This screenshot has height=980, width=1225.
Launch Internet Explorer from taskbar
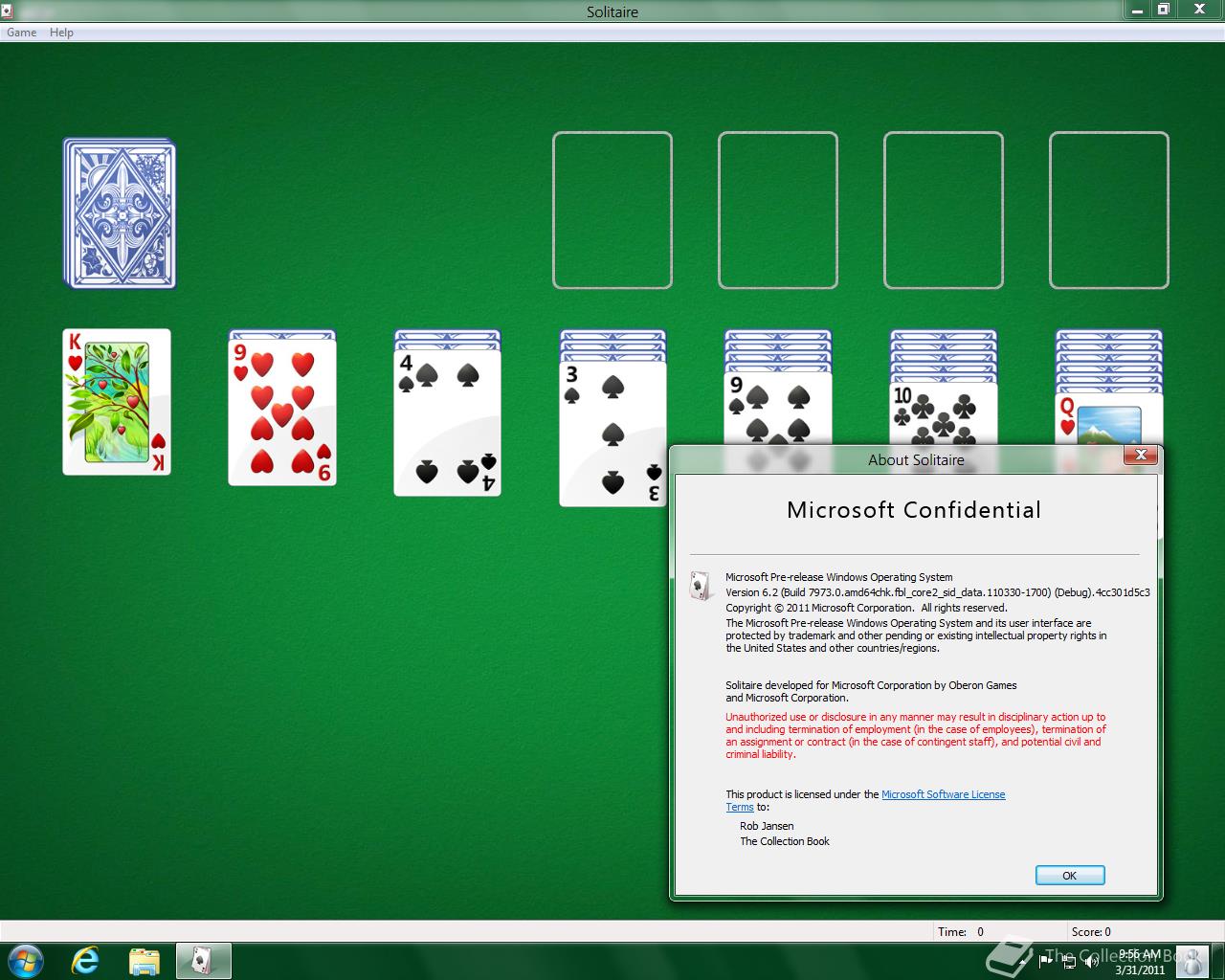85,960
